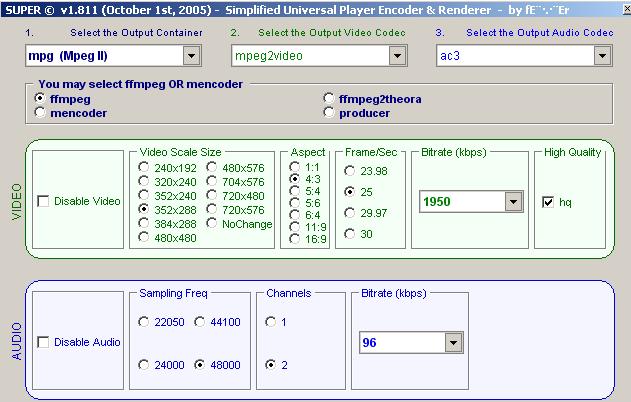Pick 22050 audio sampling frequency
631x402 pixels.
pos(143,322)
